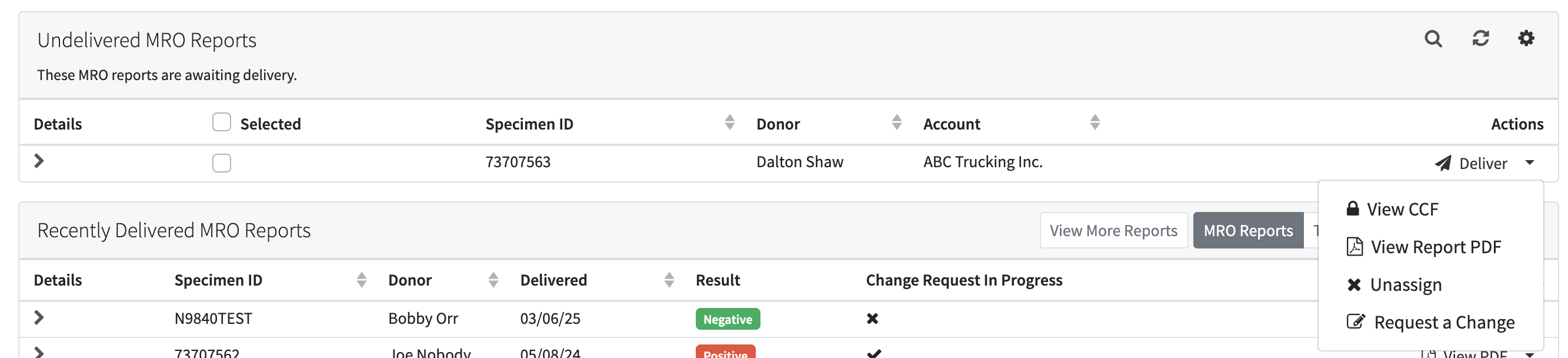The image size is (1568, 358).
Task: Click the lock icon beside View CCF
Action: 1353,208
